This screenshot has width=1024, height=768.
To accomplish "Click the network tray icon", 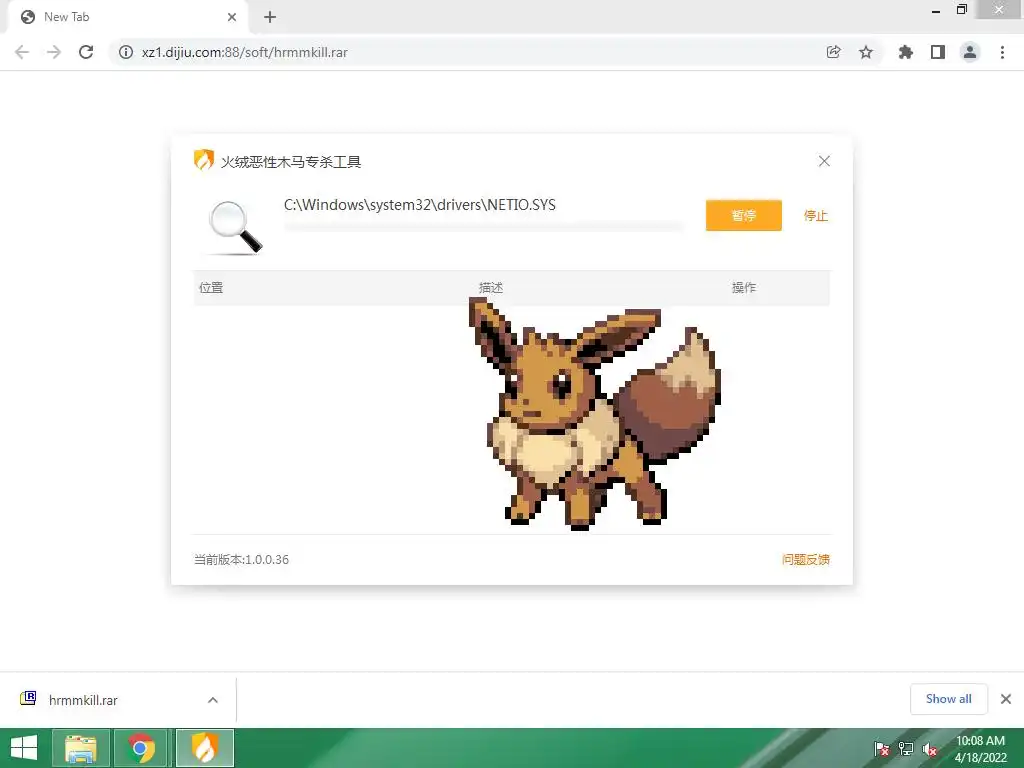I will click(x=906, y=748).
